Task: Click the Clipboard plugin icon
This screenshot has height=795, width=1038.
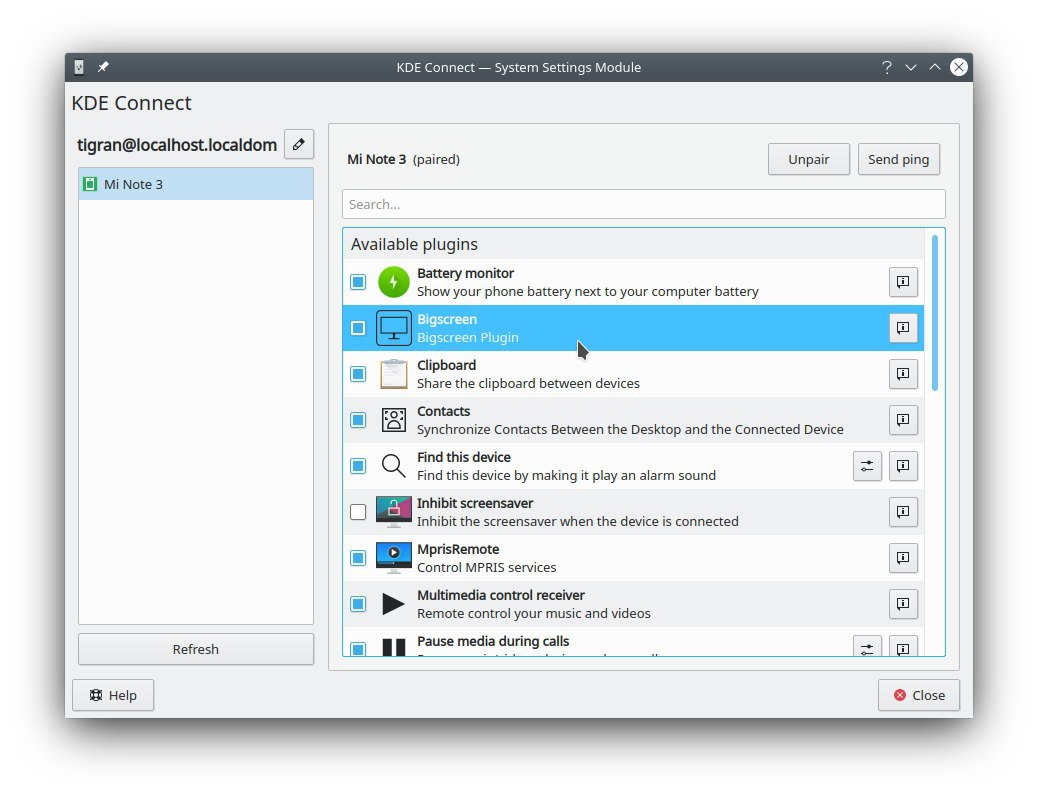Action: (393, 374)
